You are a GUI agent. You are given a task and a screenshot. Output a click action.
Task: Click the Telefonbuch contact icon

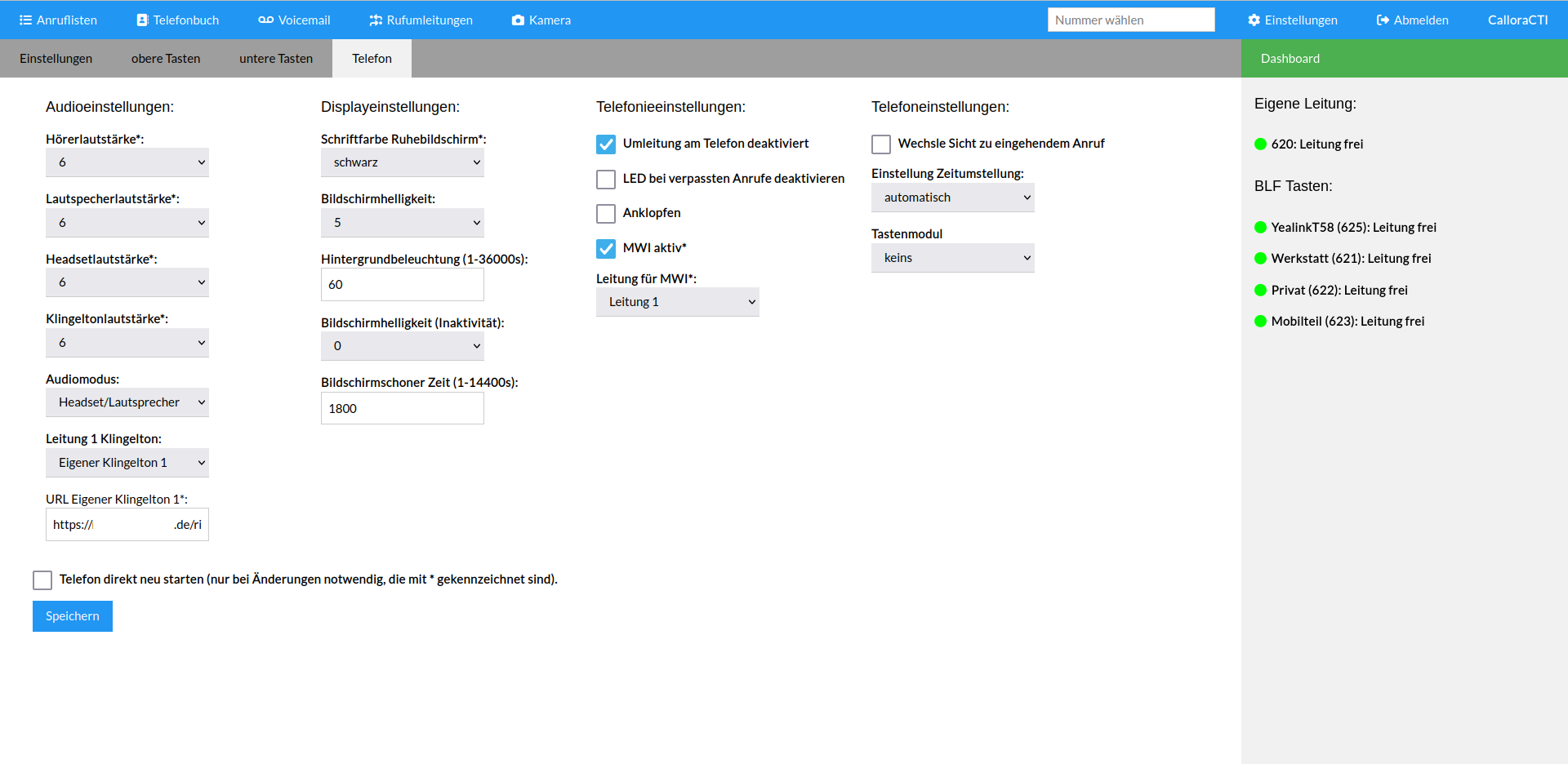pos(142,20)
